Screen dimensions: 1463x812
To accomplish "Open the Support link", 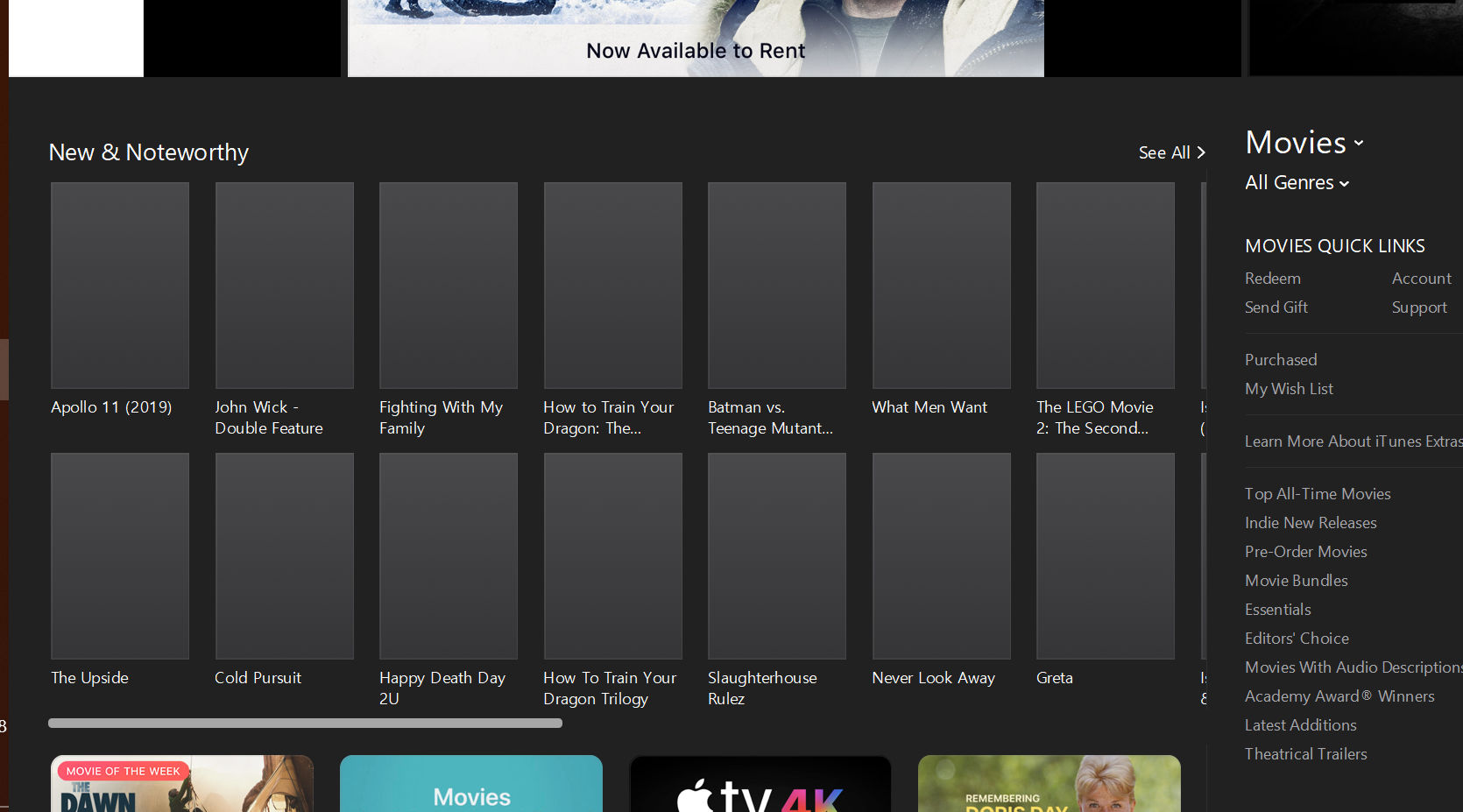I will (1419, 307).
